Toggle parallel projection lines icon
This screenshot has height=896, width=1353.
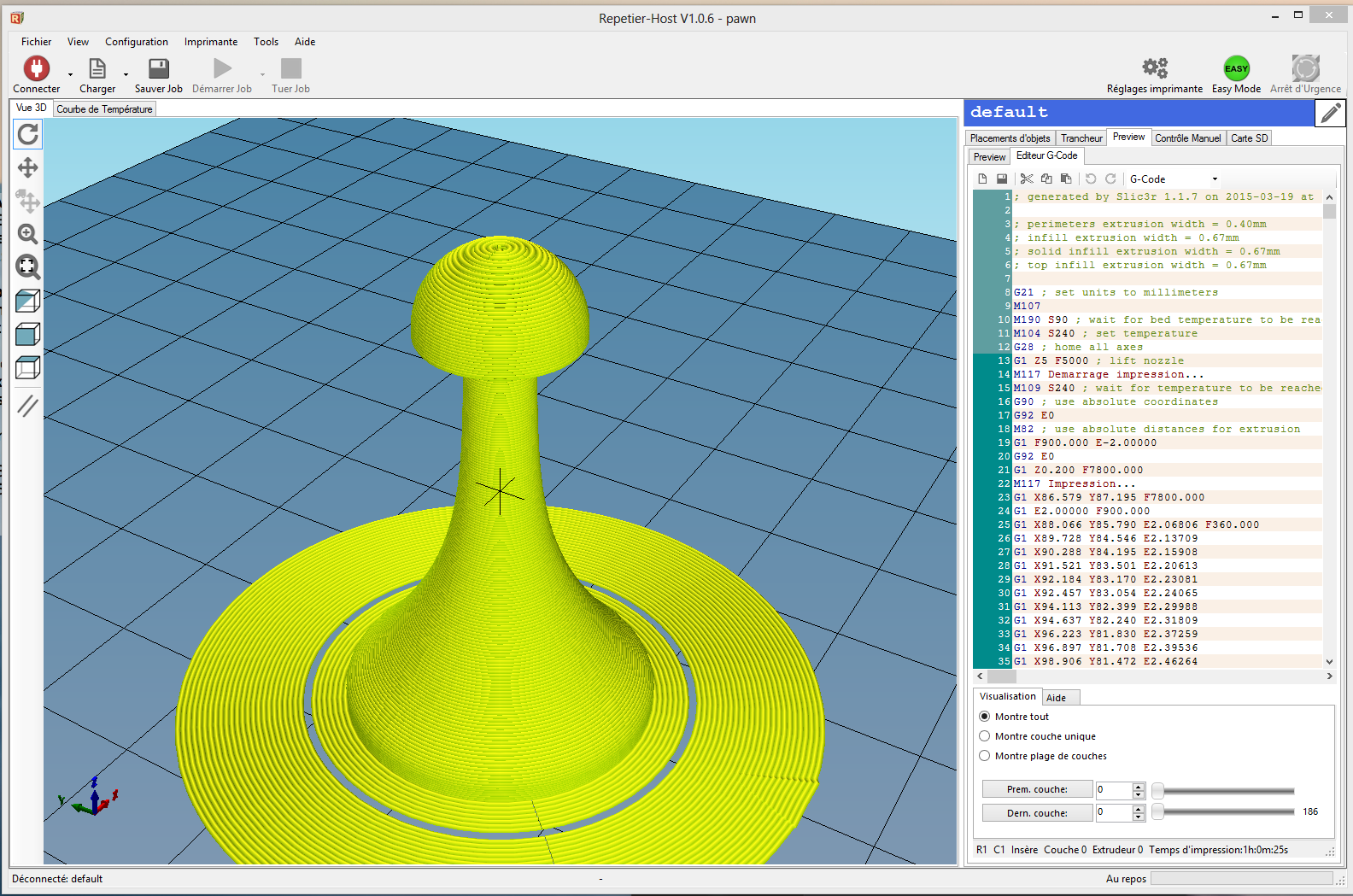coord(28,406)
